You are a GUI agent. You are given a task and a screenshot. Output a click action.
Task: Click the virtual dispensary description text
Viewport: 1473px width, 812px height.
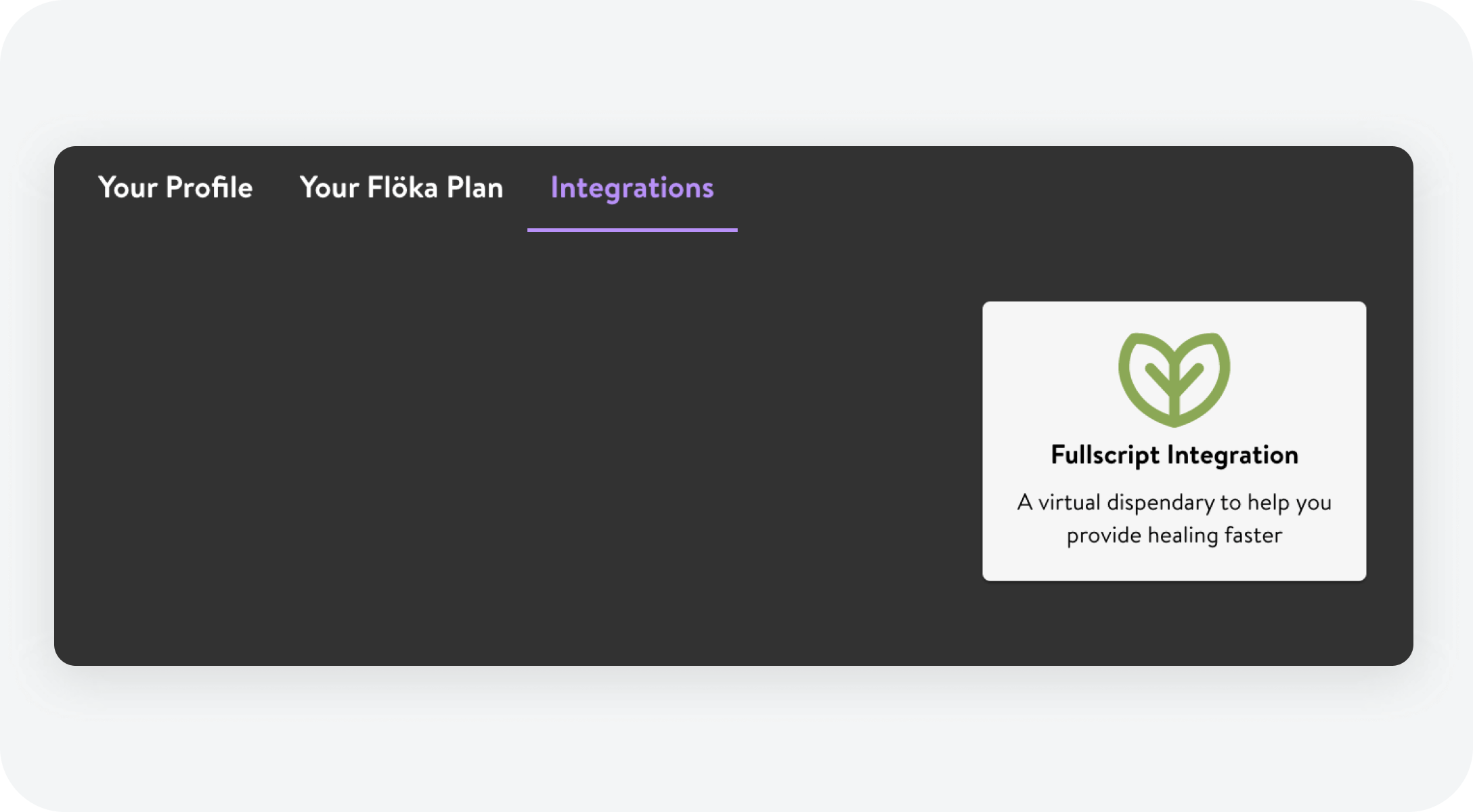pyautogui.click(x=1174, y=518)
